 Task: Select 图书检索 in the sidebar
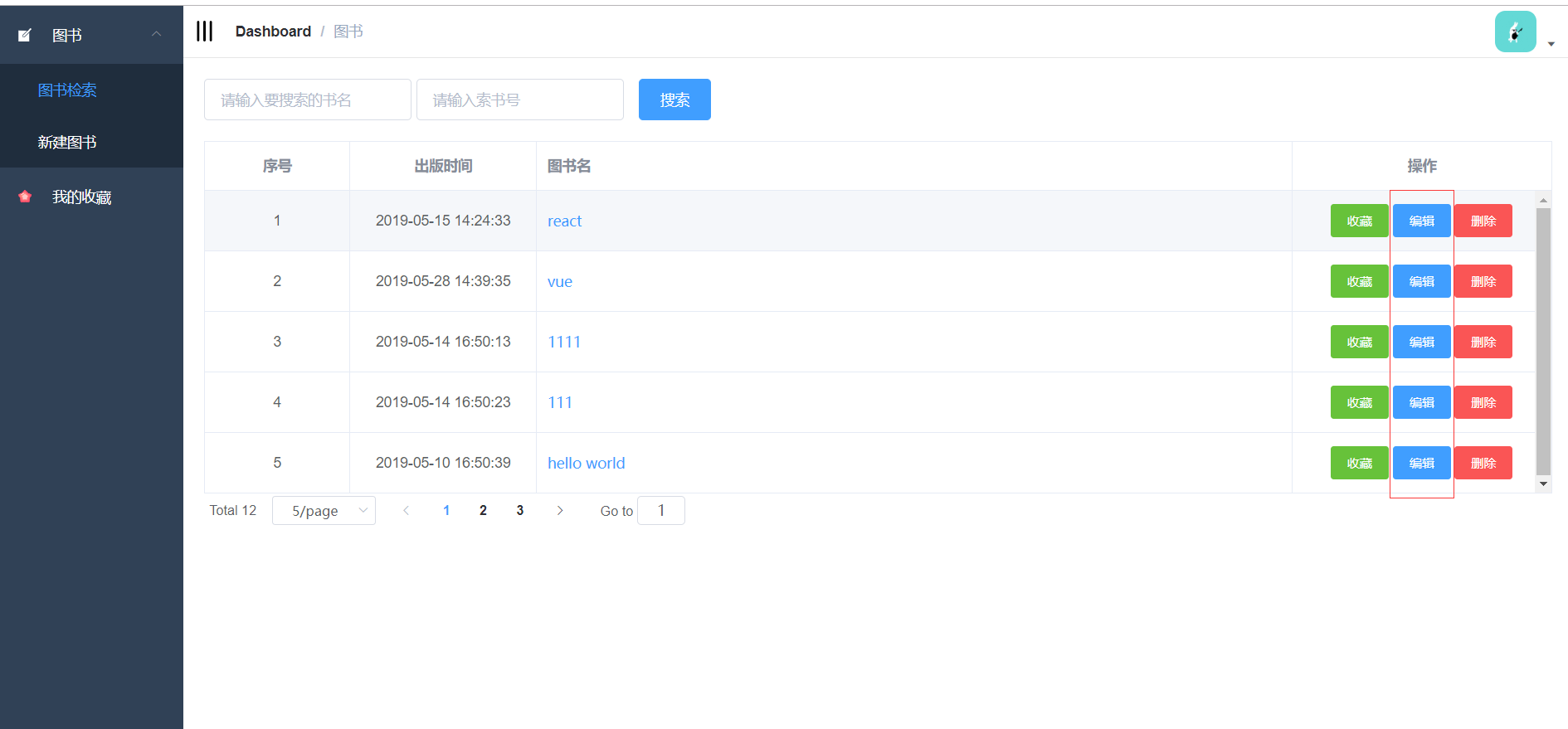click(67, 90)
